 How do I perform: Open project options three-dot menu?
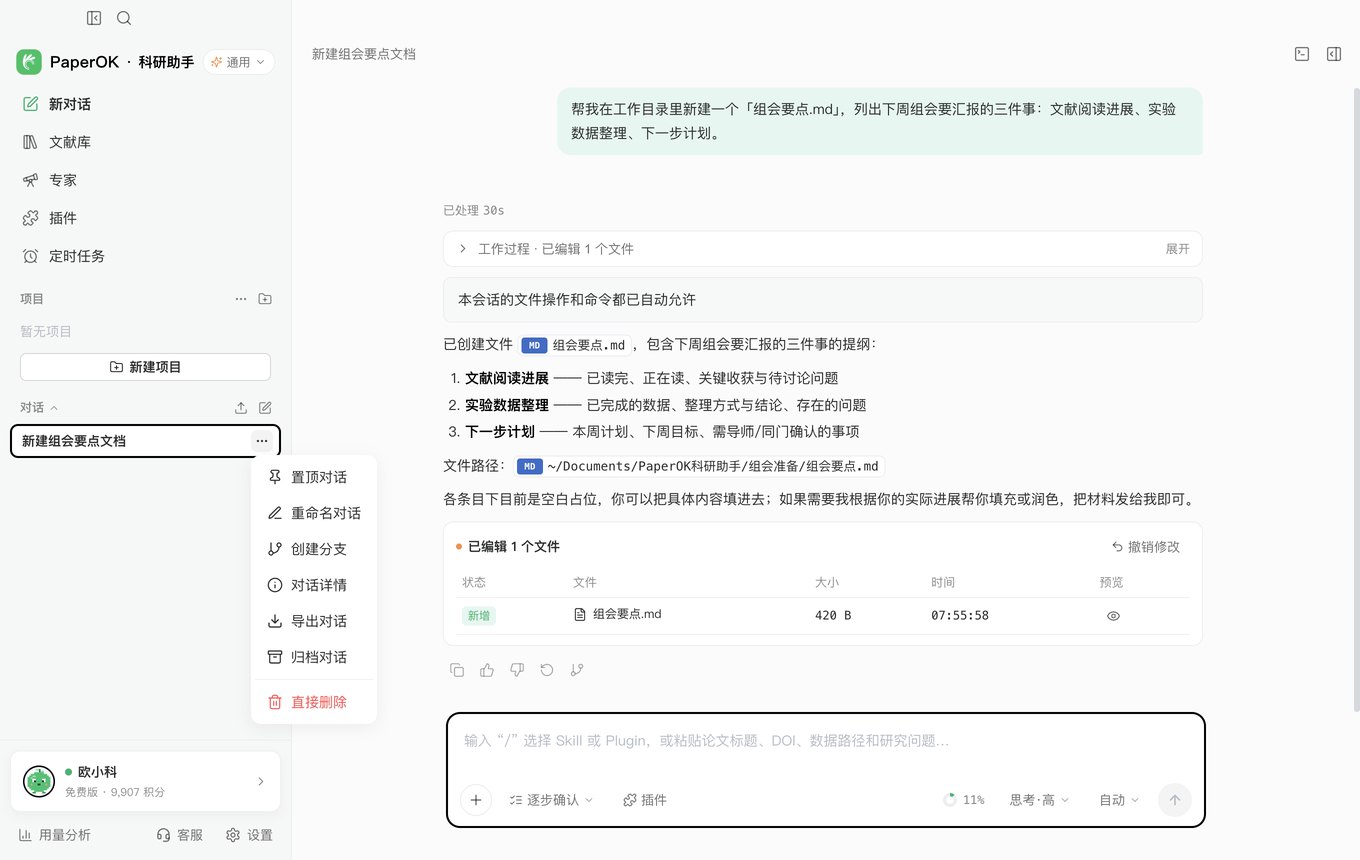[x=241, y=299]
